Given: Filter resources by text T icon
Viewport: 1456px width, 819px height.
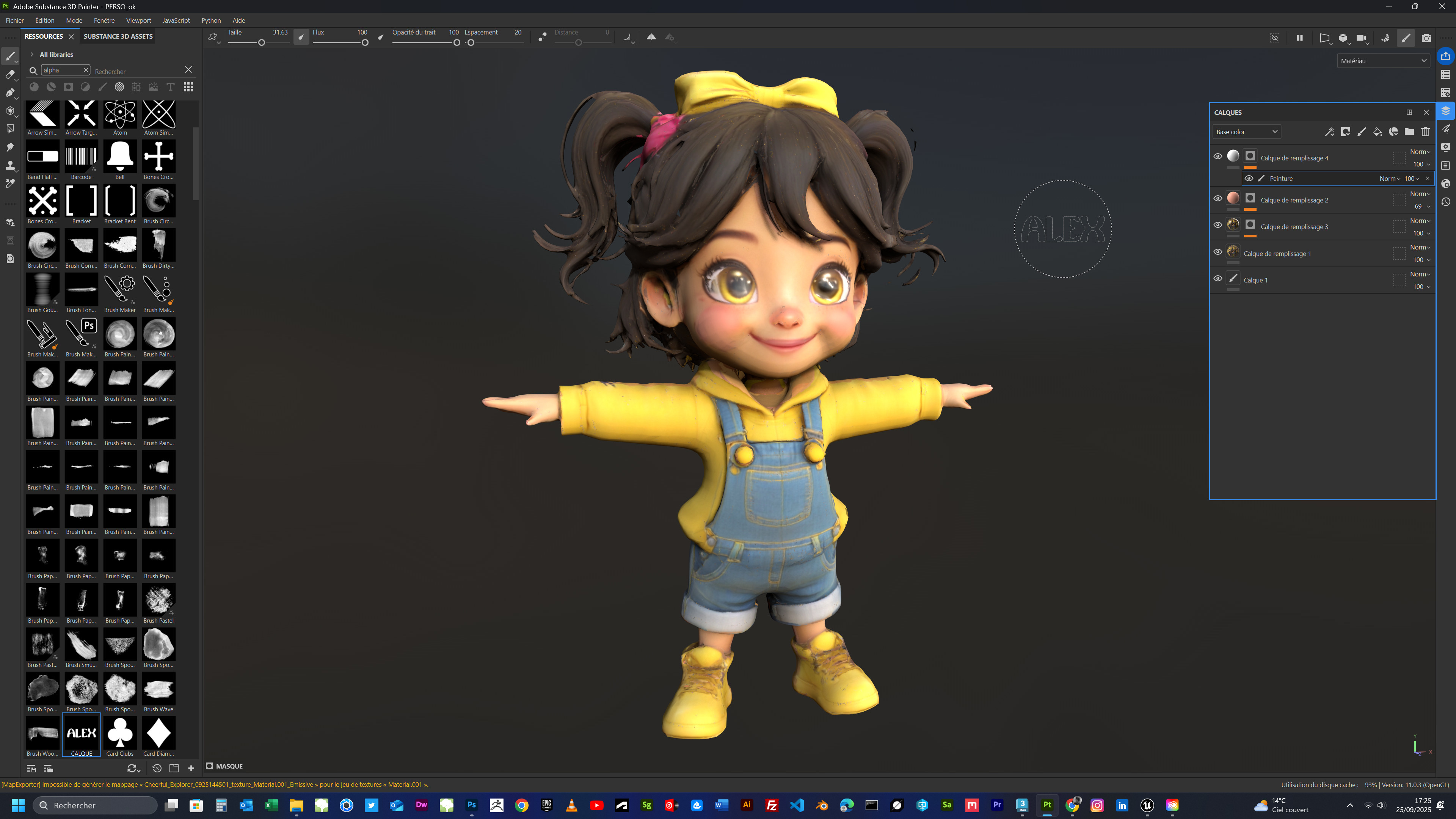Looking at the screenshot, I should (x=170, y=87).
